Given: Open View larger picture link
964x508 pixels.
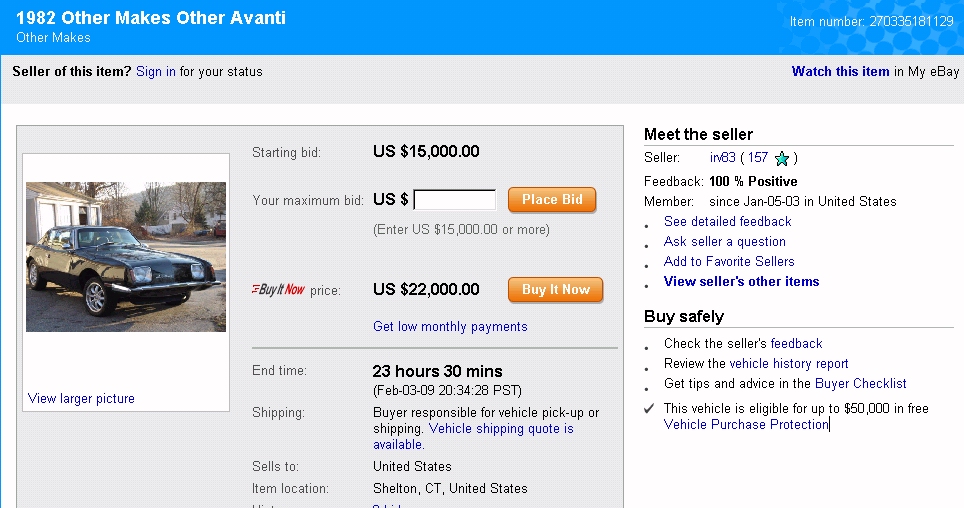Looking at the screenshot, I should point(81,399).
